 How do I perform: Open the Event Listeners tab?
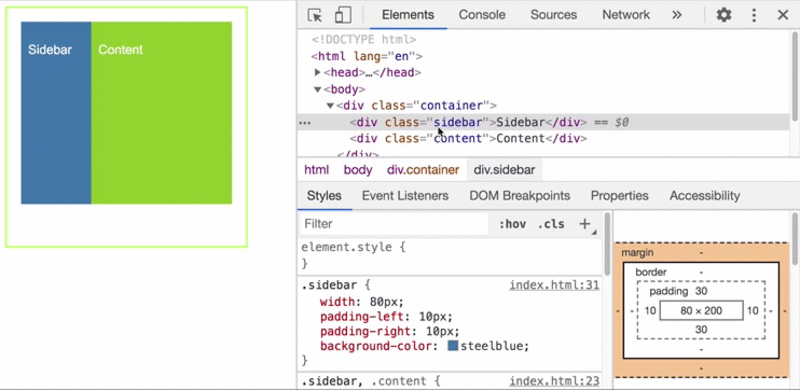pos(405,196)
